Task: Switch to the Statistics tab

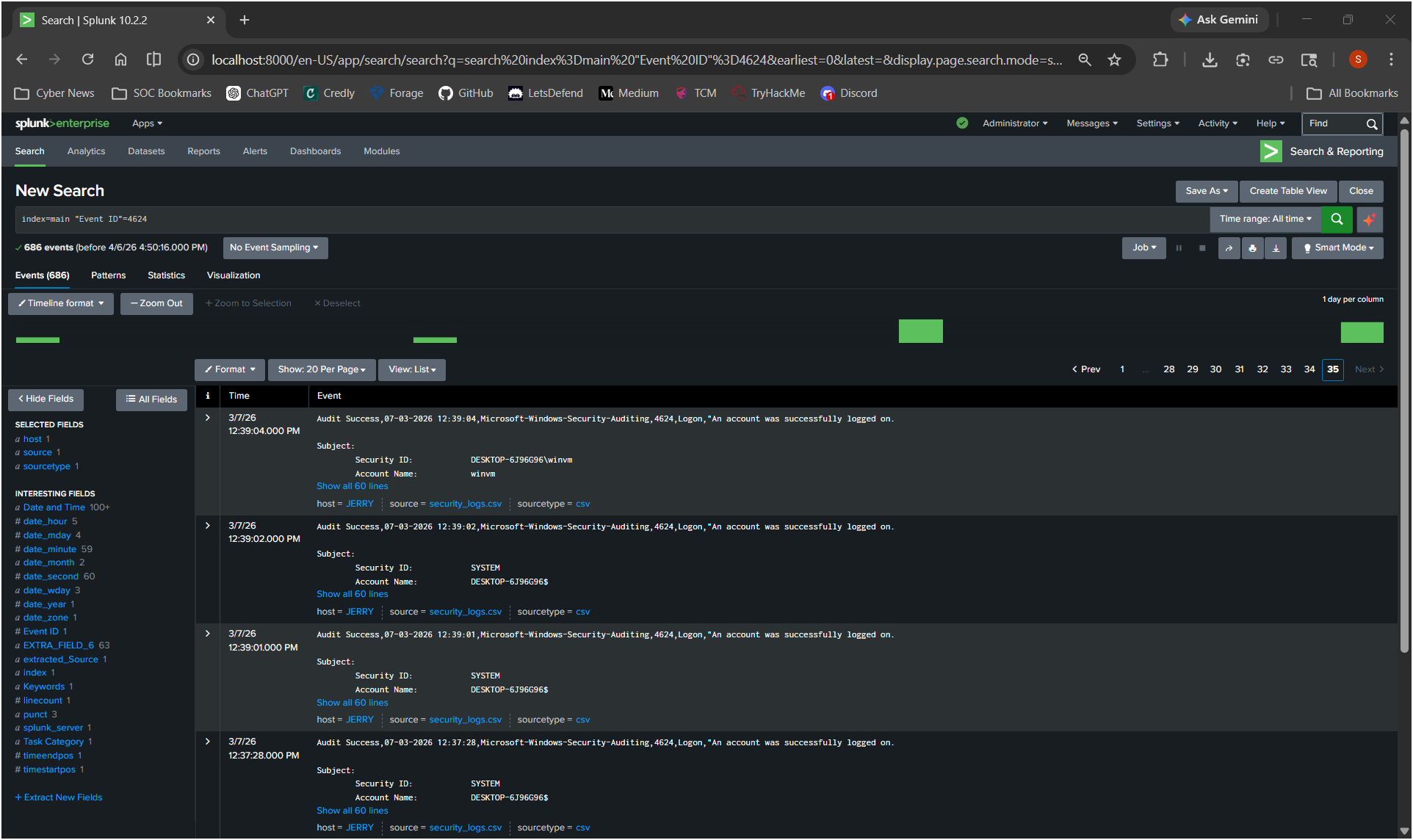Action: 166,275
